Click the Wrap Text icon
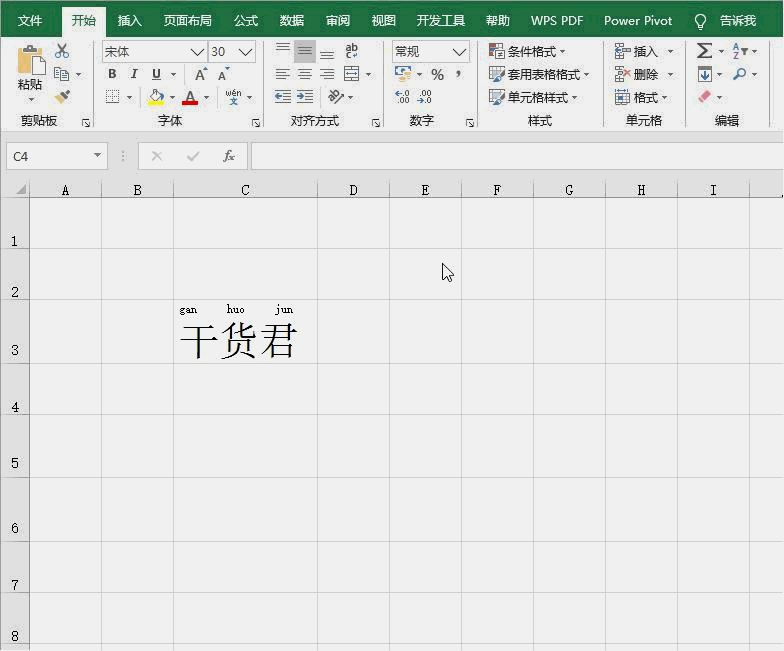 point(352,50)
